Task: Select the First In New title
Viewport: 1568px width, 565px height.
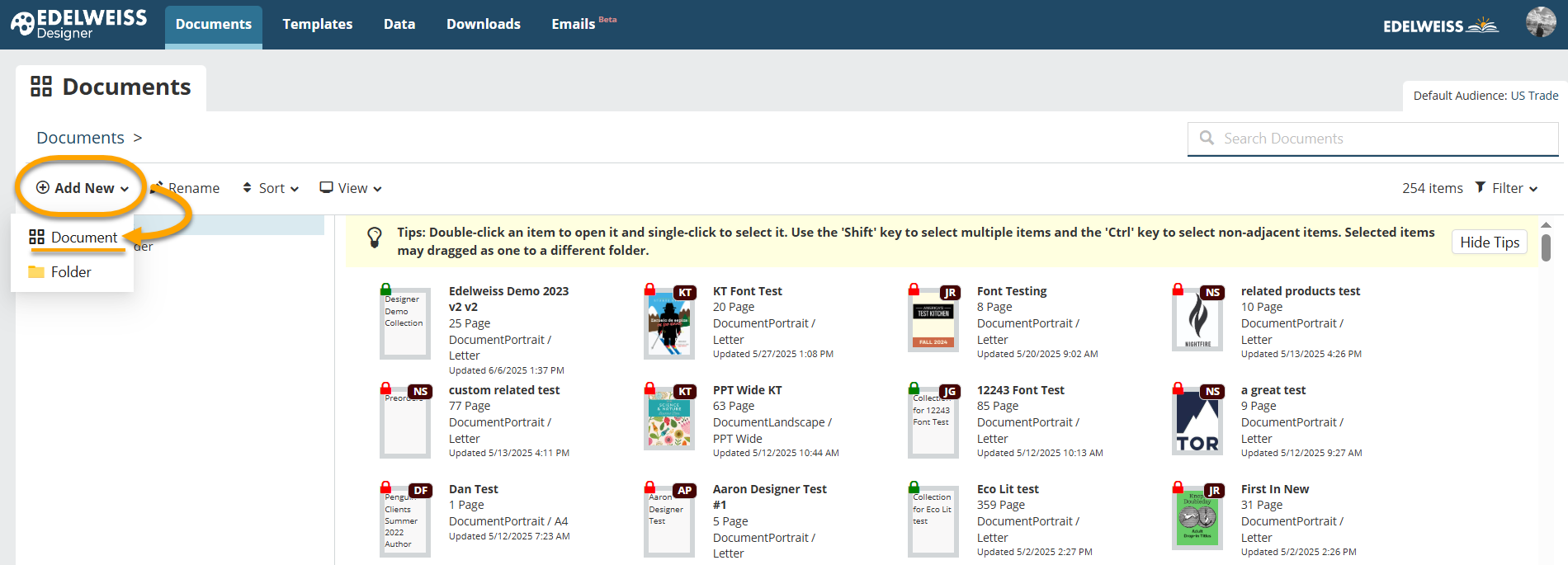Action: (1275, 489)
